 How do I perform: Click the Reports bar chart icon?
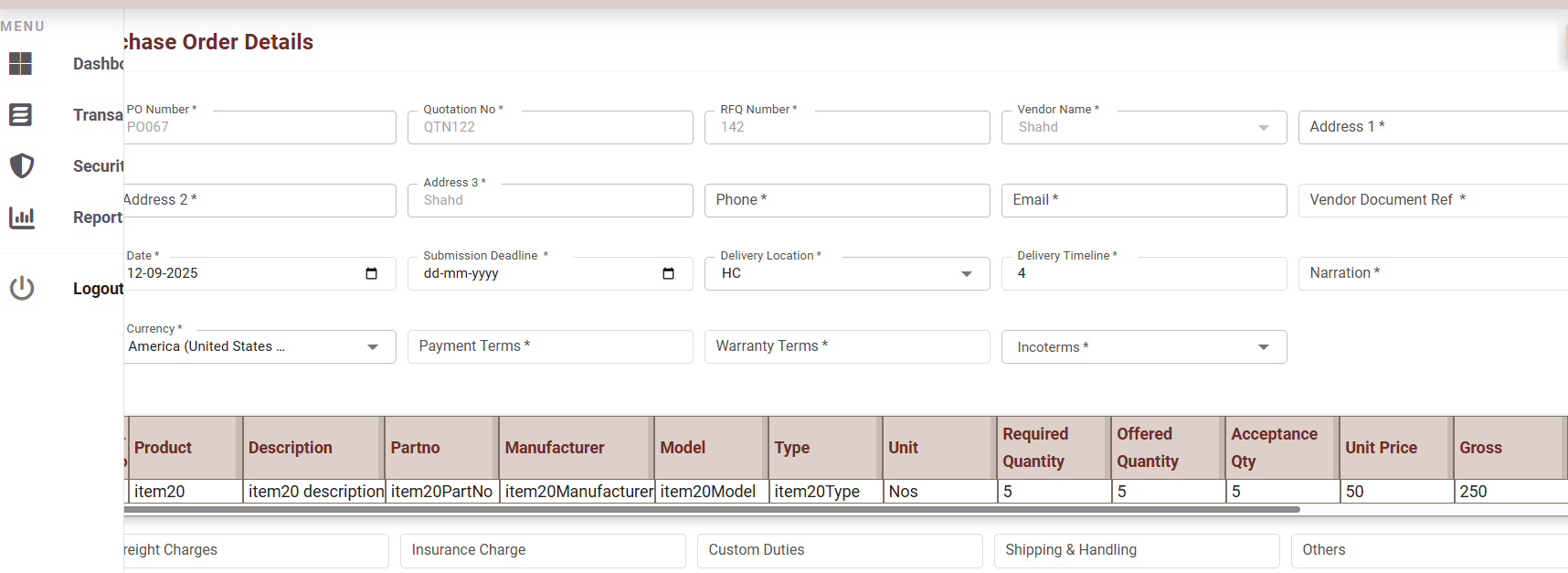(21, 218)
